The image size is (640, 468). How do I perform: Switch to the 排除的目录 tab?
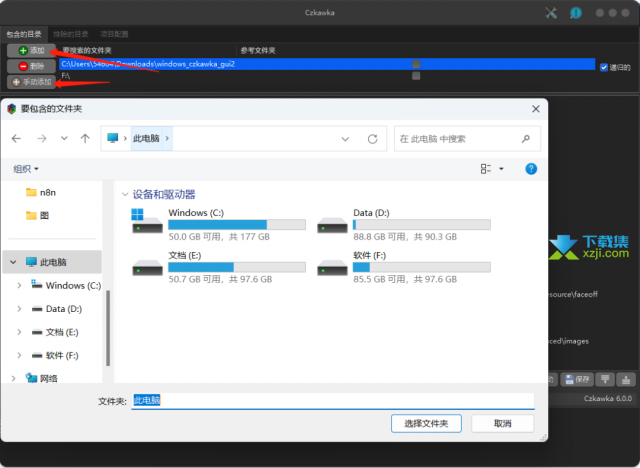click(x=71, y=34)
